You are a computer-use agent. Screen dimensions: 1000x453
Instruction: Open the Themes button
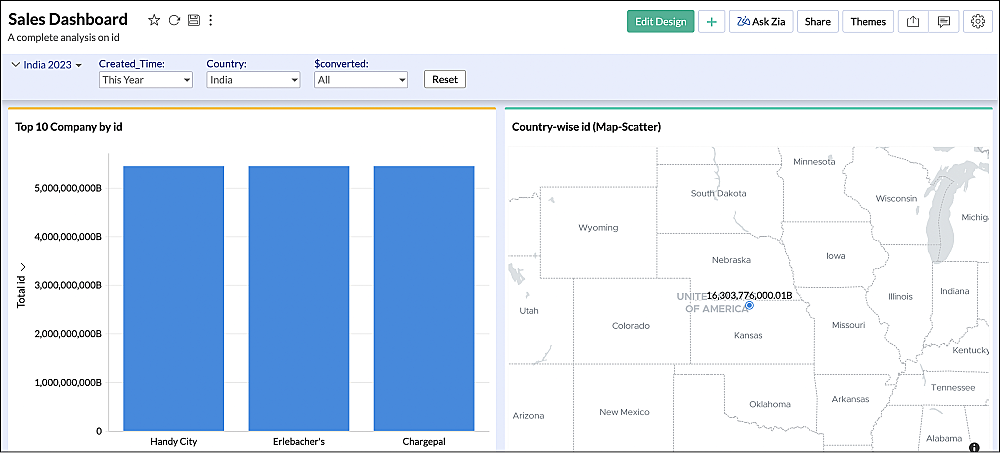(x=868, y=22)
